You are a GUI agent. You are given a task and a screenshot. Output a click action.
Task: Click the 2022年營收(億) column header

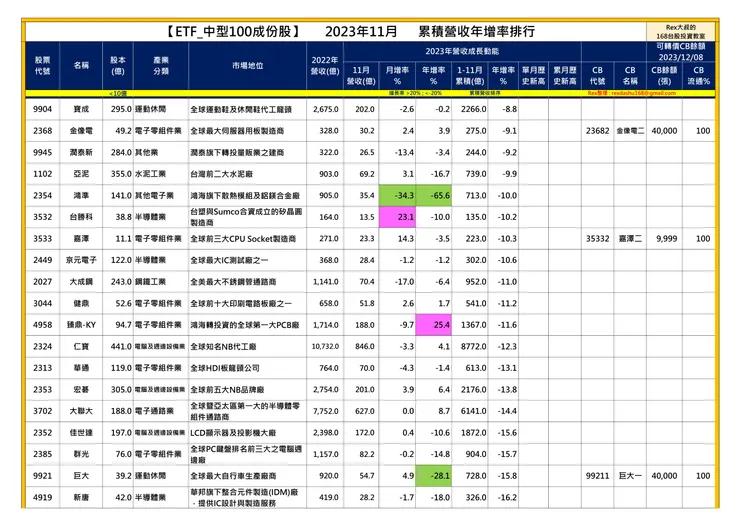coord(325,66)
